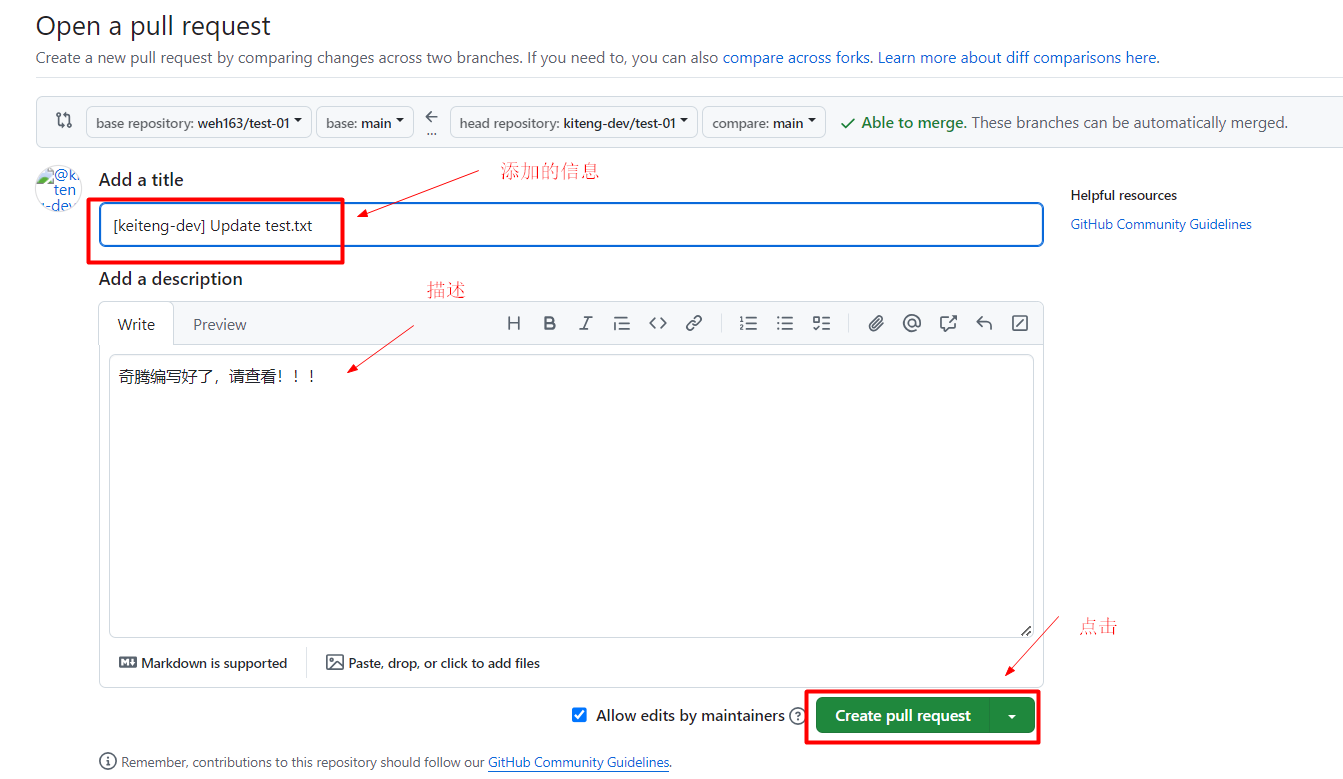Switch to the Write tab
The height and width of the screenshot is (779, 1343).
136,324
